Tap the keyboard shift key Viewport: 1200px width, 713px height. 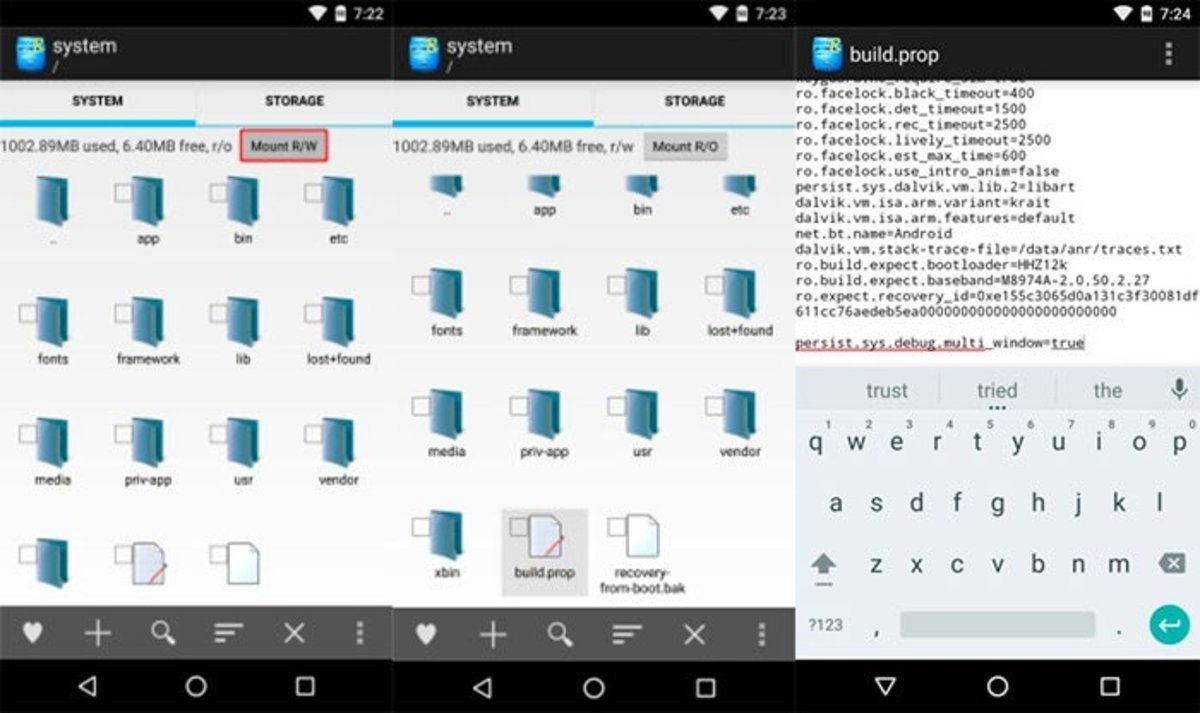click(823, 565)
